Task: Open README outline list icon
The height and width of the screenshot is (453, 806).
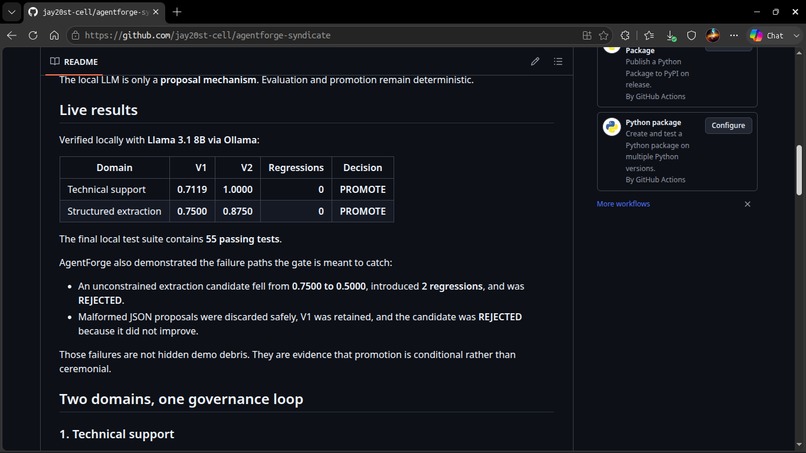Action: coord(558,62)
